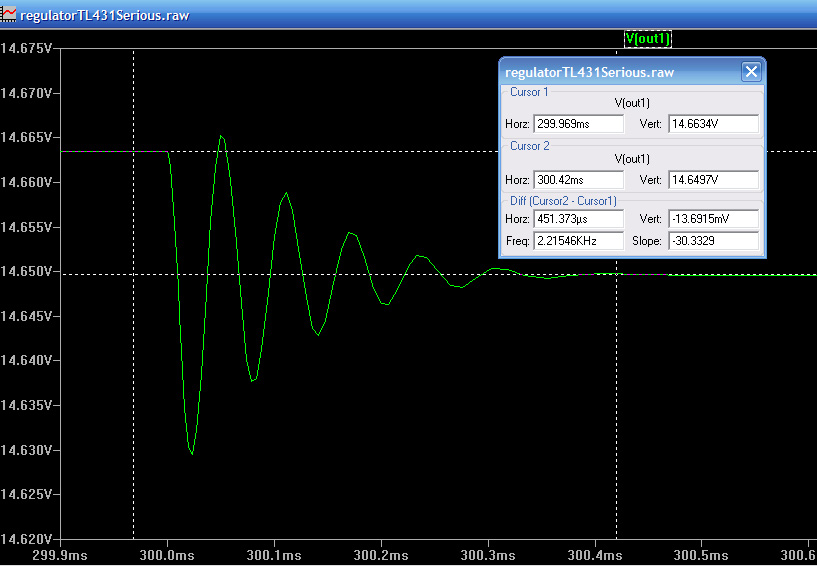This screenshot has width=817, height=566.
Task: Click Cursor 1 Horz field 299.969ms
Action: pyautogui.click(x=578, y=124)
